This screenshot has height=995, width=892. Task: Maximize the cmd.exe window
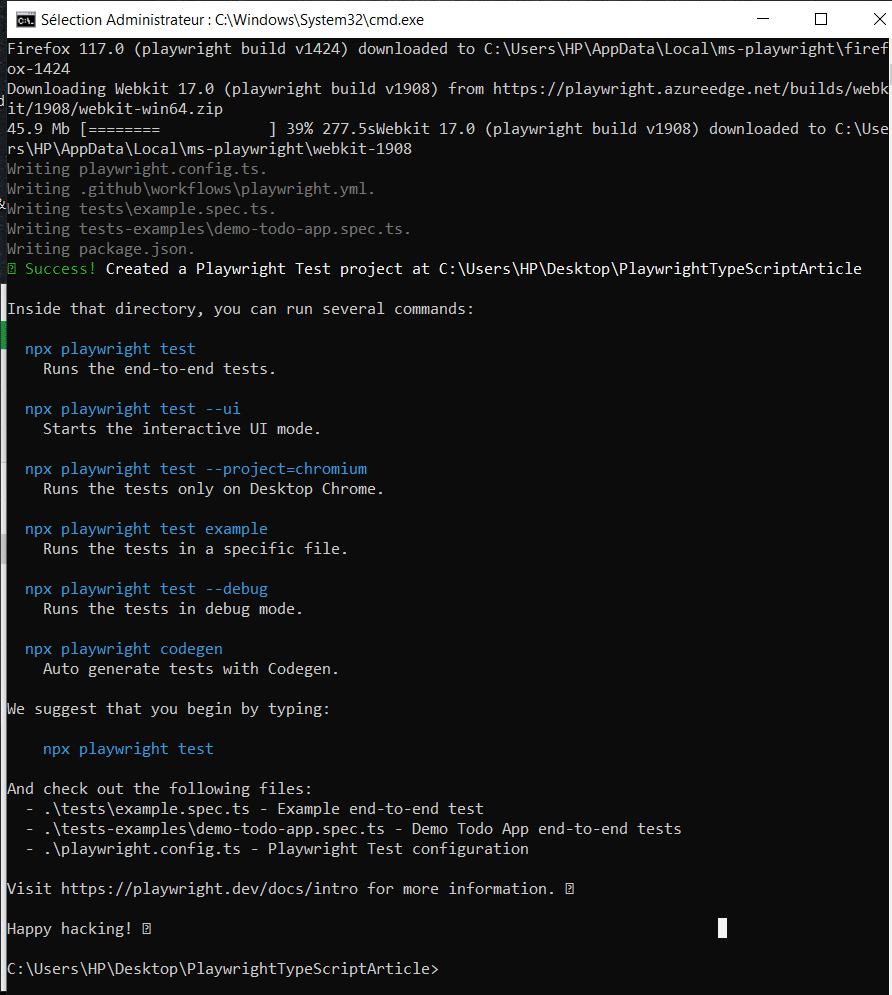tap(821, 19)
